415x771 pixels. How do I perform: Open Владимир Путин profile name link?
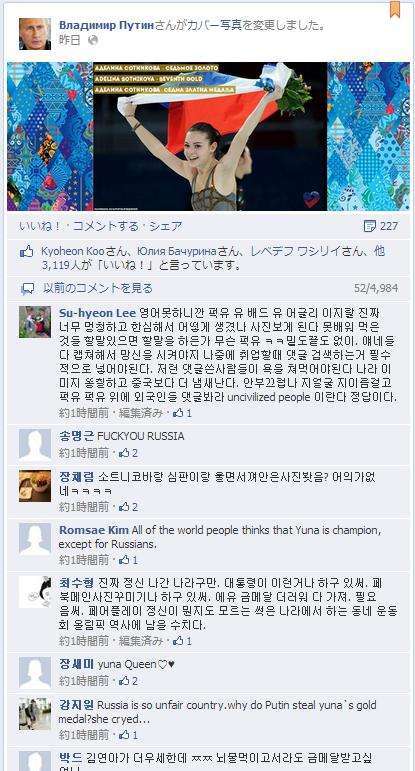click(x=107, y=26)
